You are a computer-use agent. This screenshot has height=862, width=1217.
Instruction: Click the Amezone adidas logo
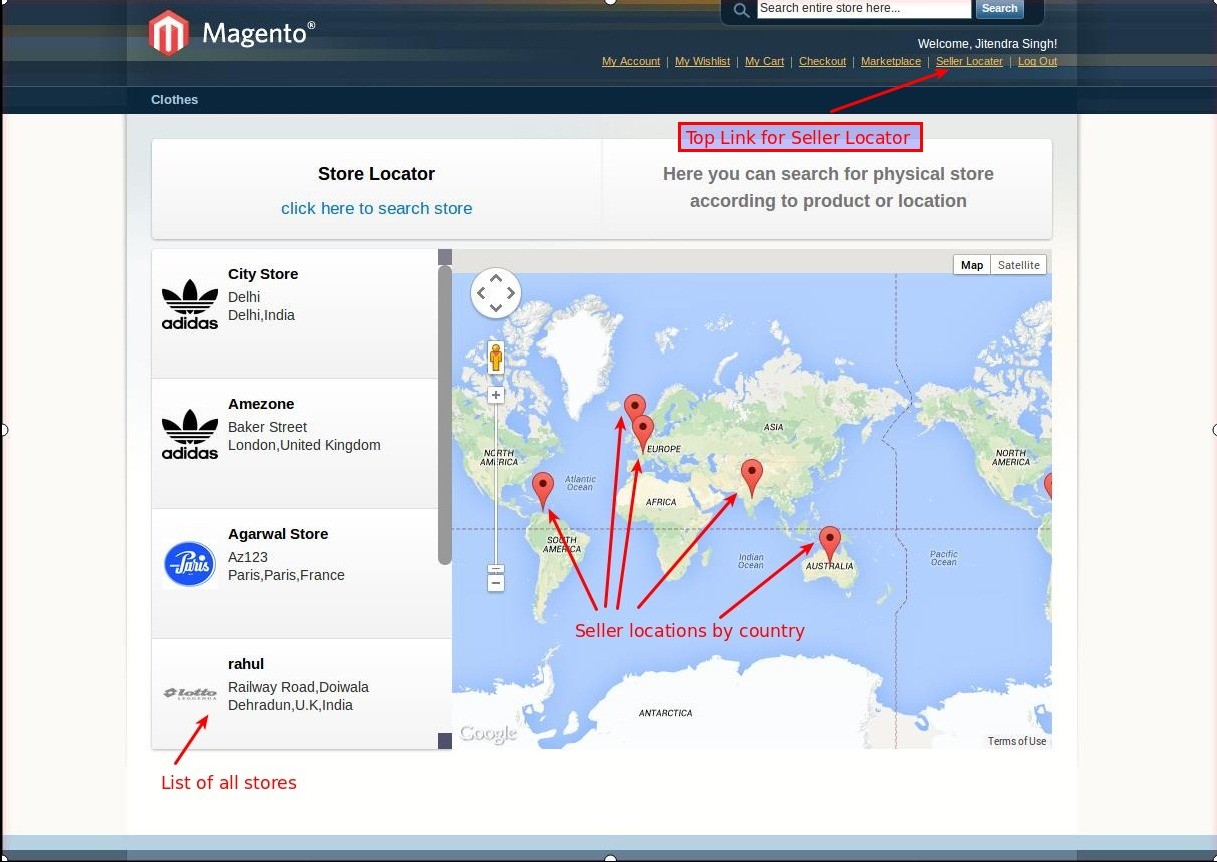190,434
